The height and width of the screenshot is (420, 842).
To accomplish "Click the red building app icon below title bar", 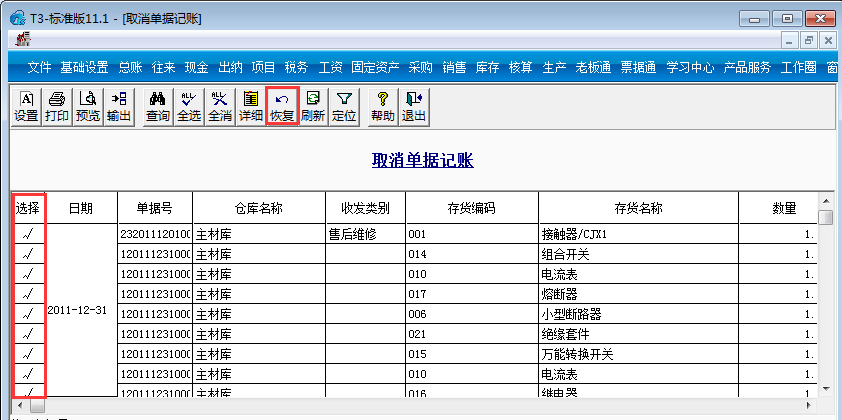I will click(23, 39).
